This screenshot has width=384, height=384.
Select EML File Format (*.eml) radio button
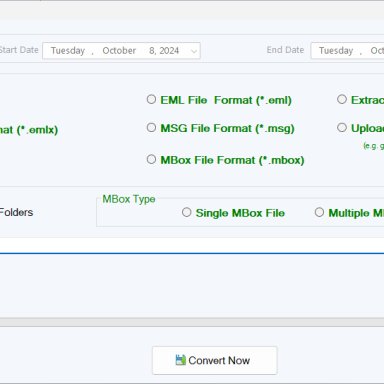point(151,99)
